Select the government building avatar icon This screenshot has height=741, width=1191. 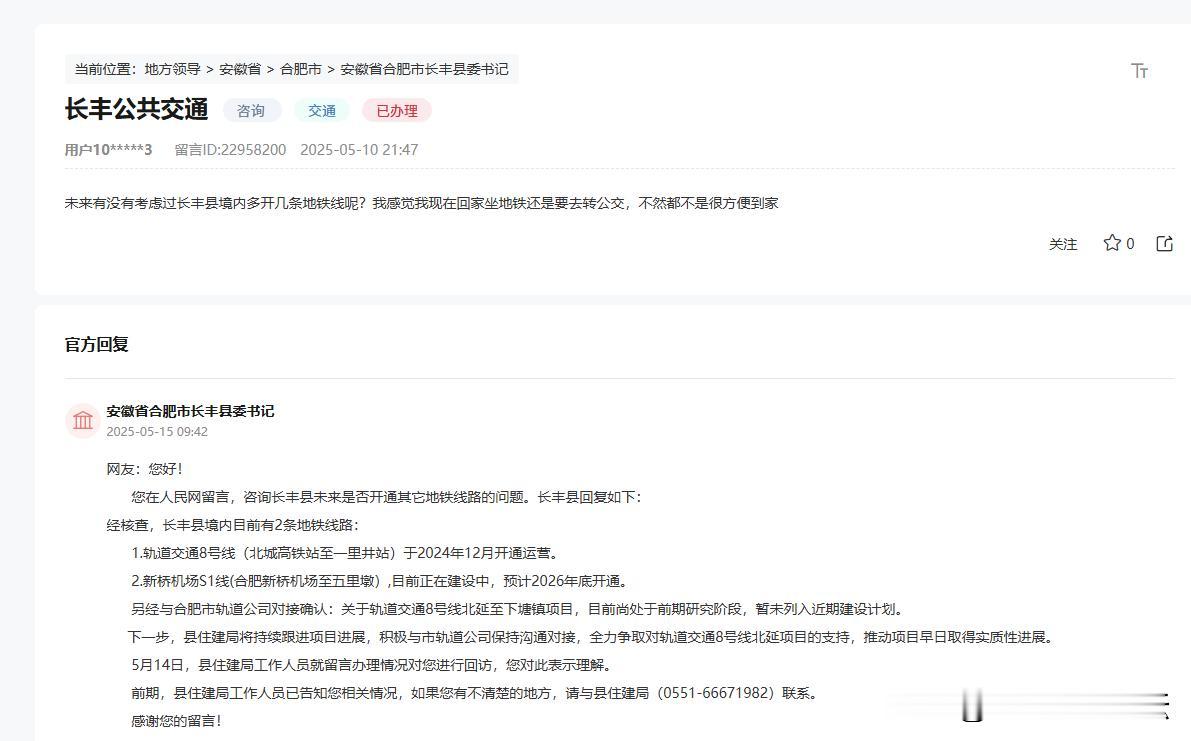[83, 420]
